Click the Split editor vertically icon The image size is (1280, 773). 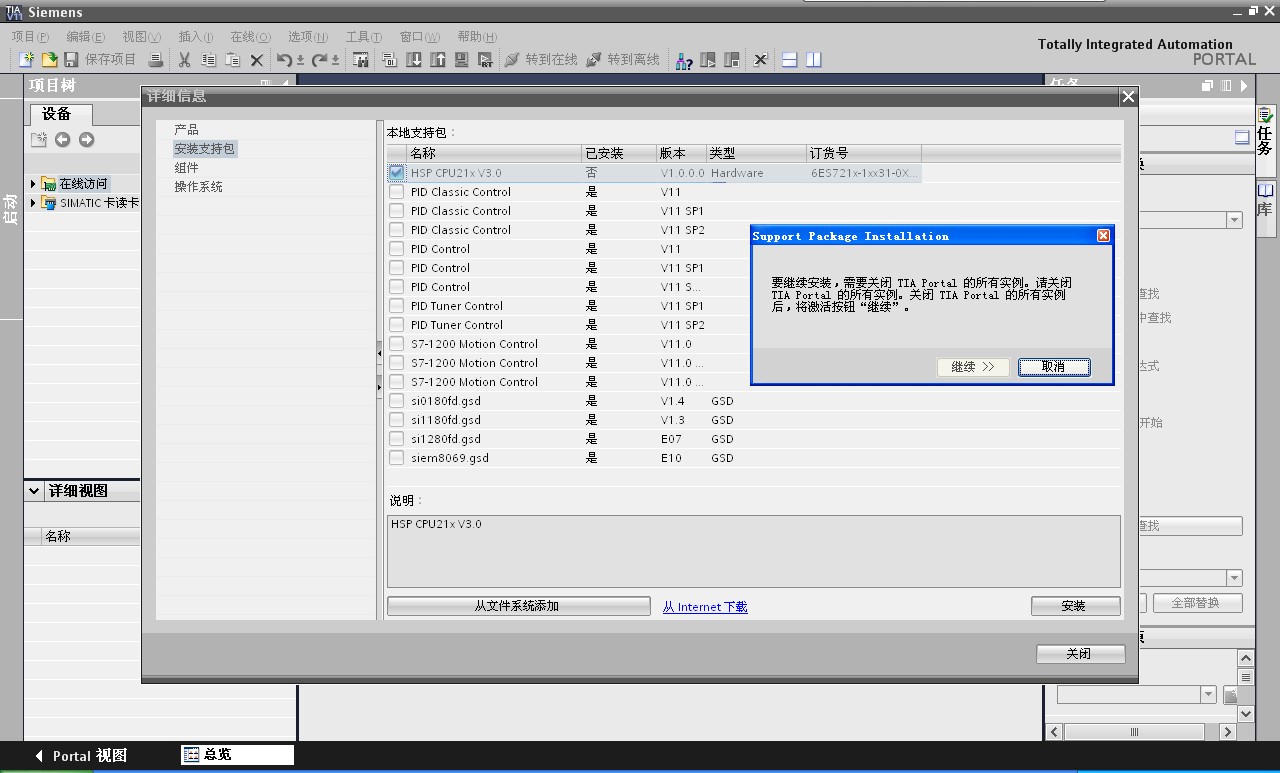pyautogui.click(x=813, y=60)
